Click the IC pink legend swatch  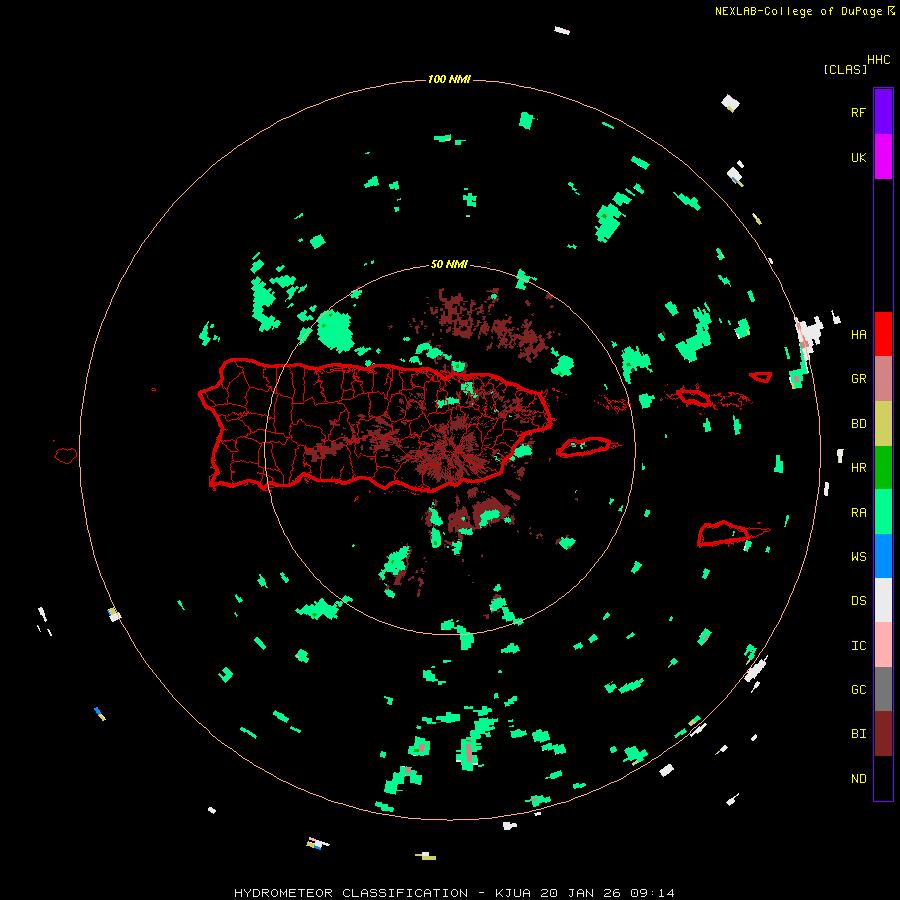click(x=883, y=645)
